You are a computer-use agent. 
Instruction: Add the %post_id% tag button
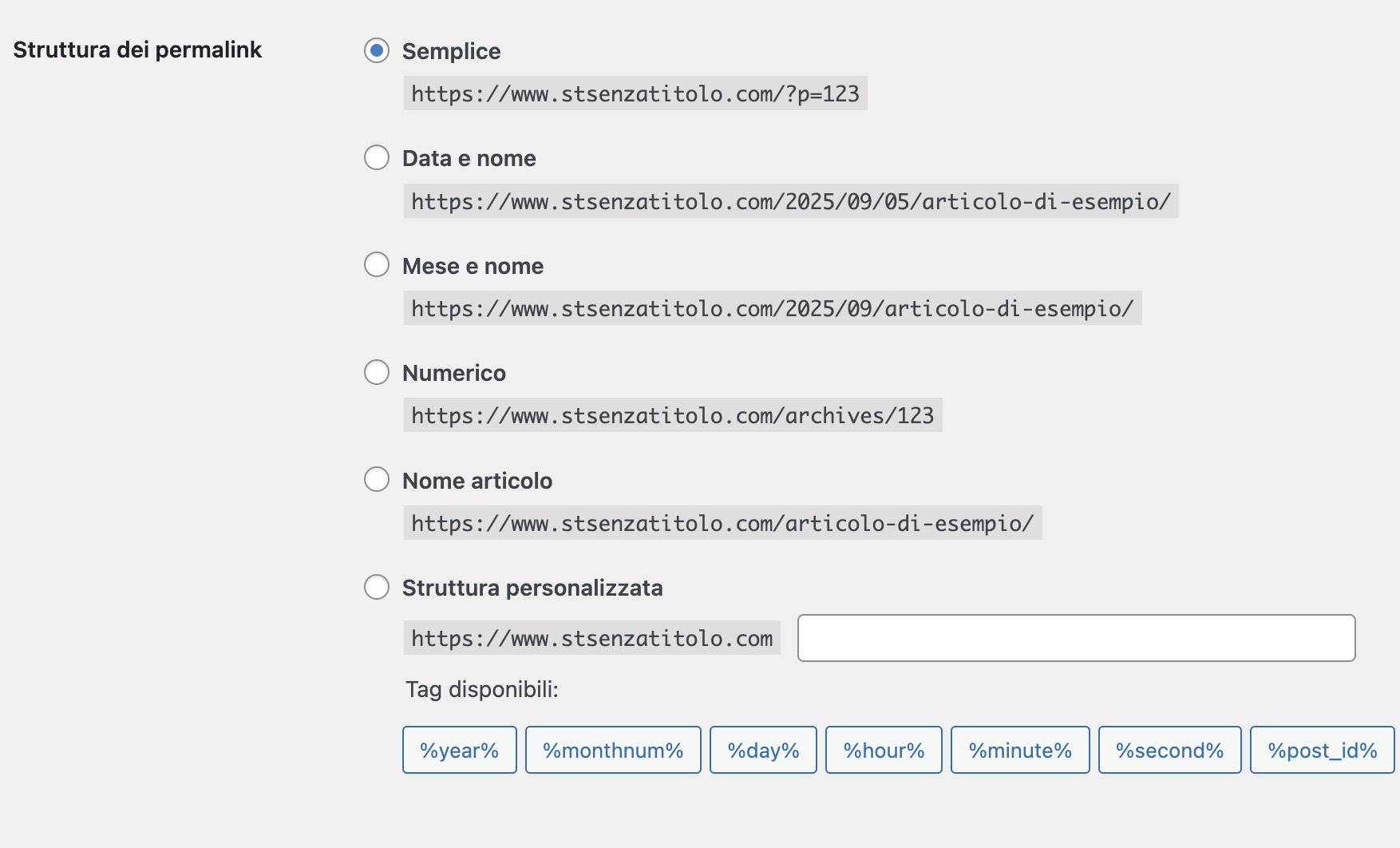click(1323, 750)
